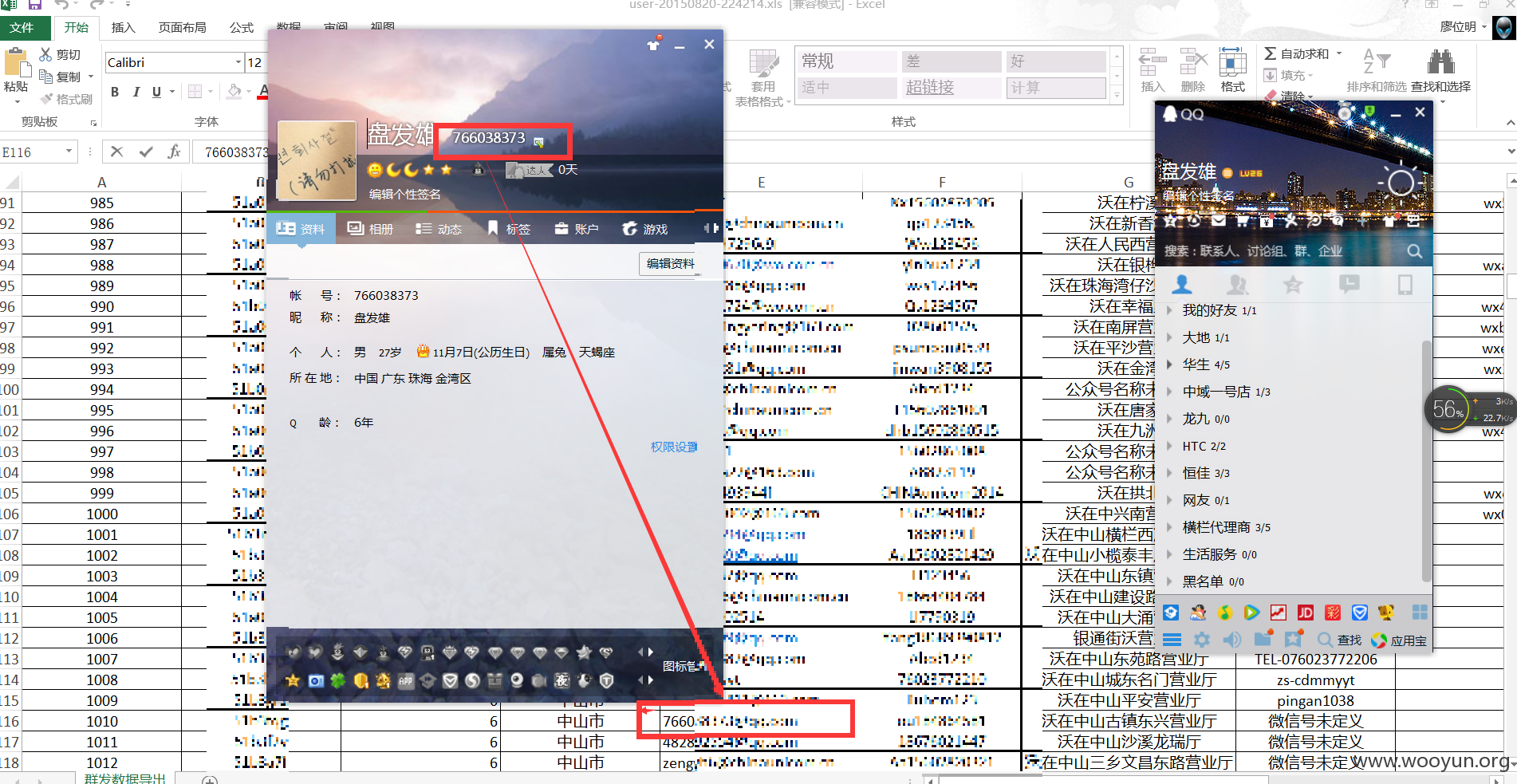1517x784 pixels.
Task: Switch to QQ contacts tab
Action: [1182, 284]
